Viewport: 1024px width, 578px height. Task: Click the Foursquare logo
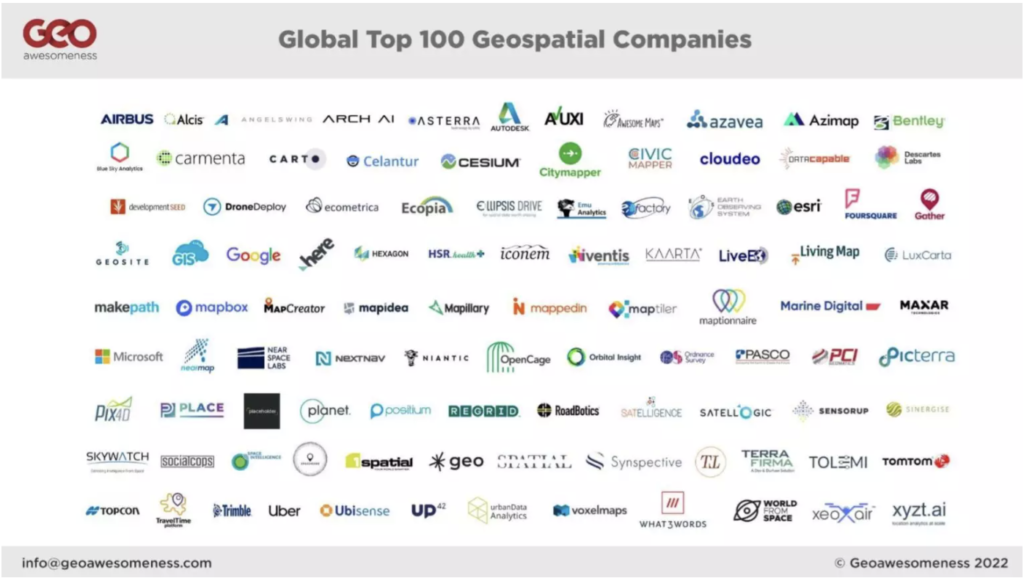pyautogui.click(x=871, y=204)
